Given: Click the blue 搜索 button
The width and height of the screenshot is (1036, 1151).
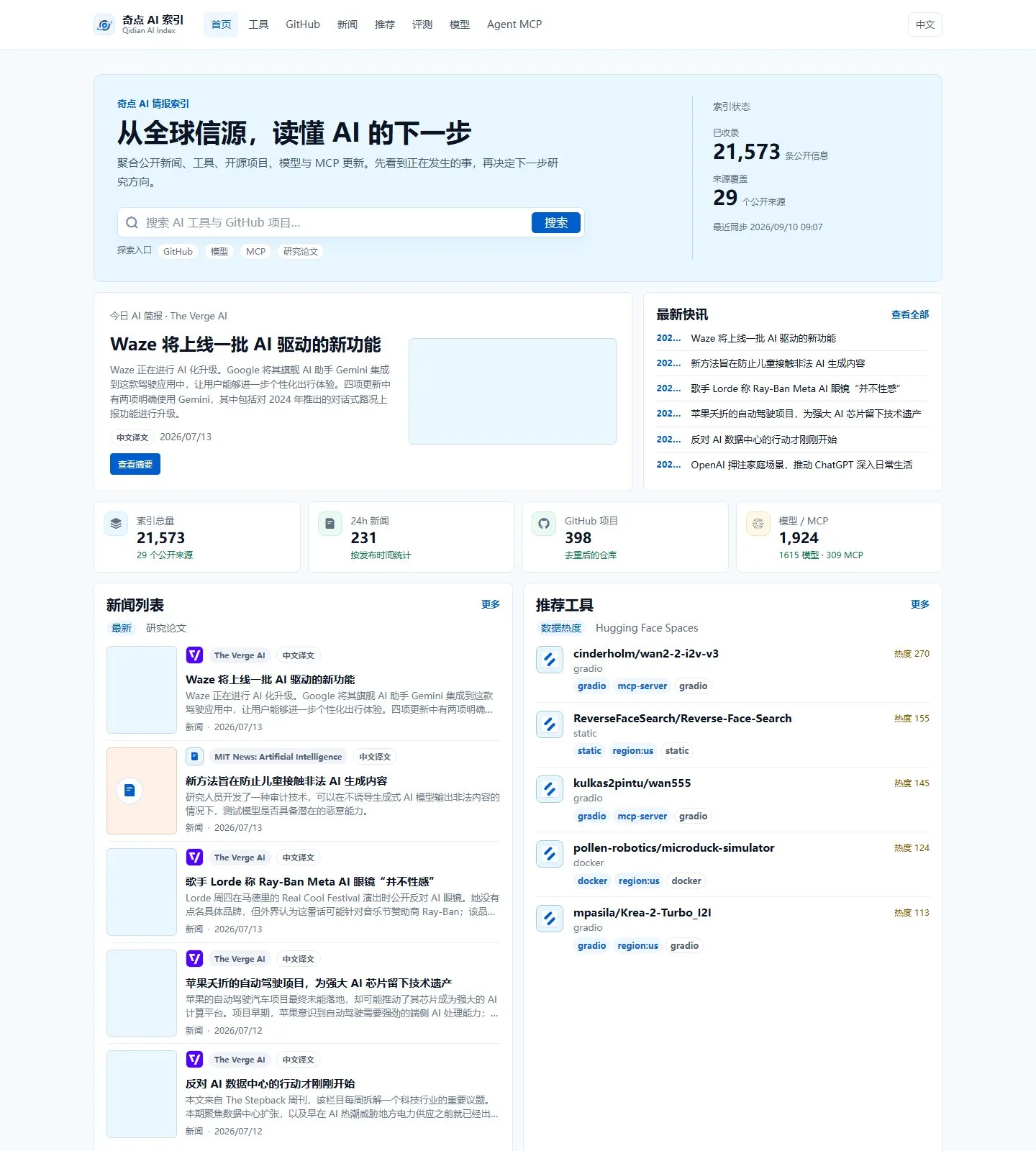Looking at the screenshot, I should click(x=556, y=223).
